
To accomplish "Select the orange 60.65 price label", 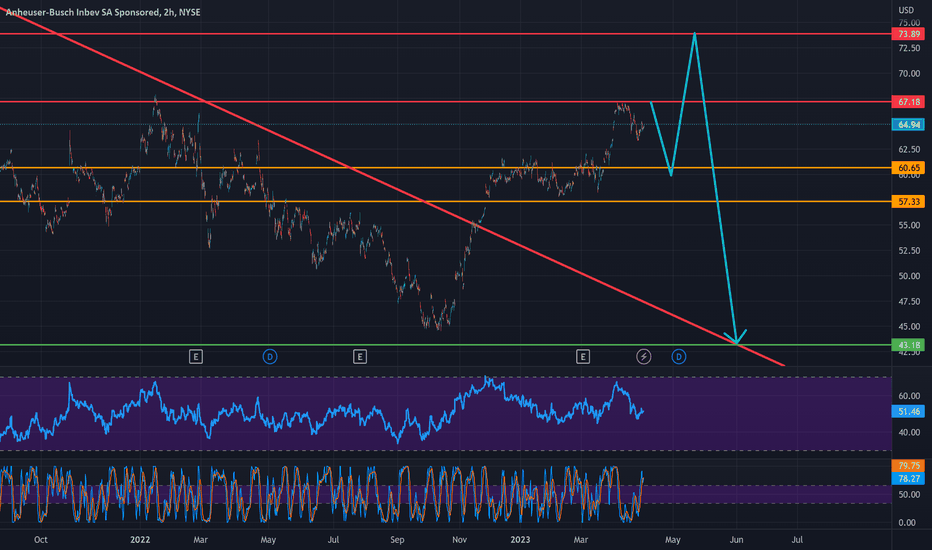I will [x=908, y=168].
